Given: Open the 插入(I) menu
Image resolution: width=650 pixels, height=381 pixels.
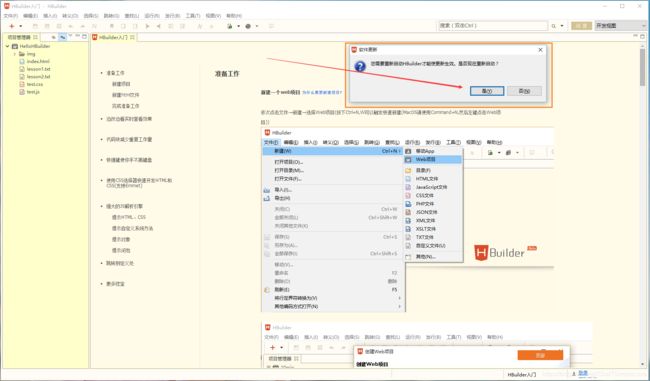Looking at the screenshot, I should [x=50, y=16].
